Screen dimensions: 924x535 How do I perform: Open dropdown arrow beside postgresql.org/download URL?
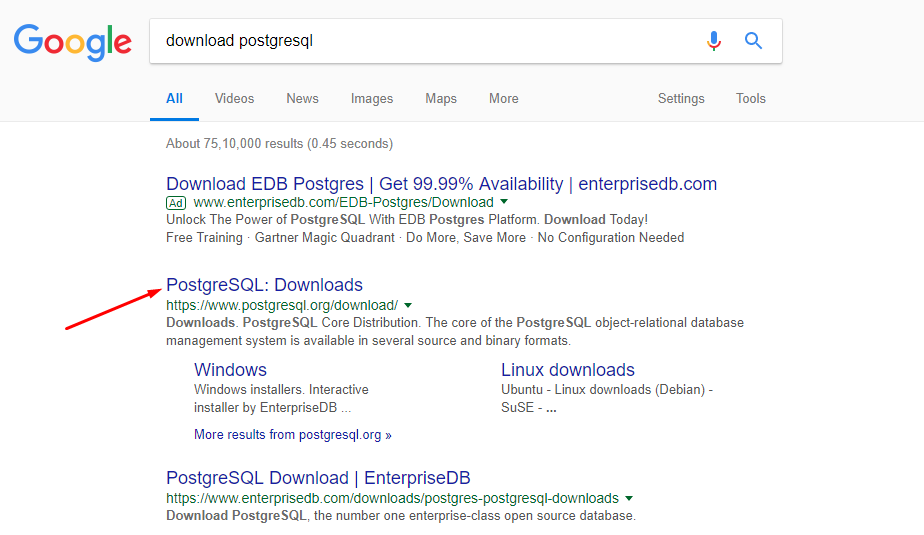click(408, 305)
